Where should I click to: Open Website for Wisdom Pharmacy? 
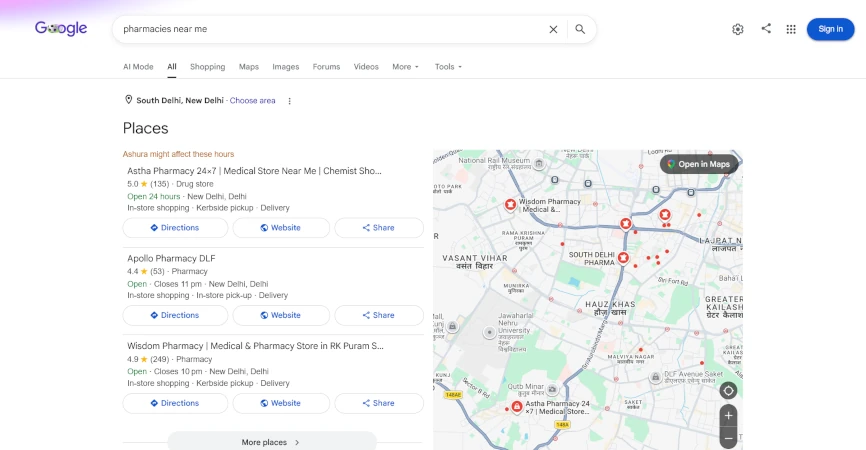click(x=281, y=403)
